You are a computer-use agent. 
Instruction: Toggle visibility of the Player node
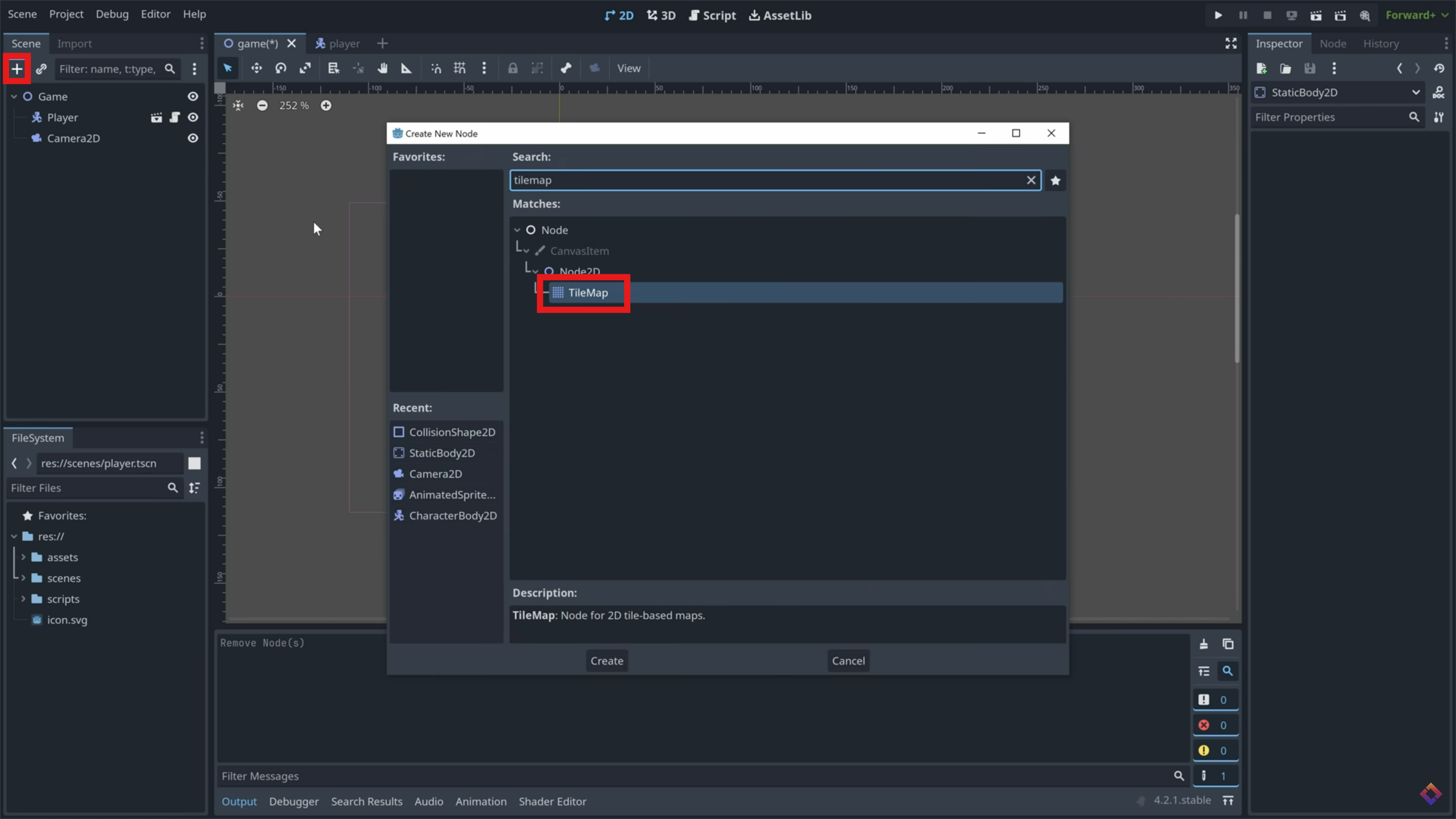[x=193, y=118]
